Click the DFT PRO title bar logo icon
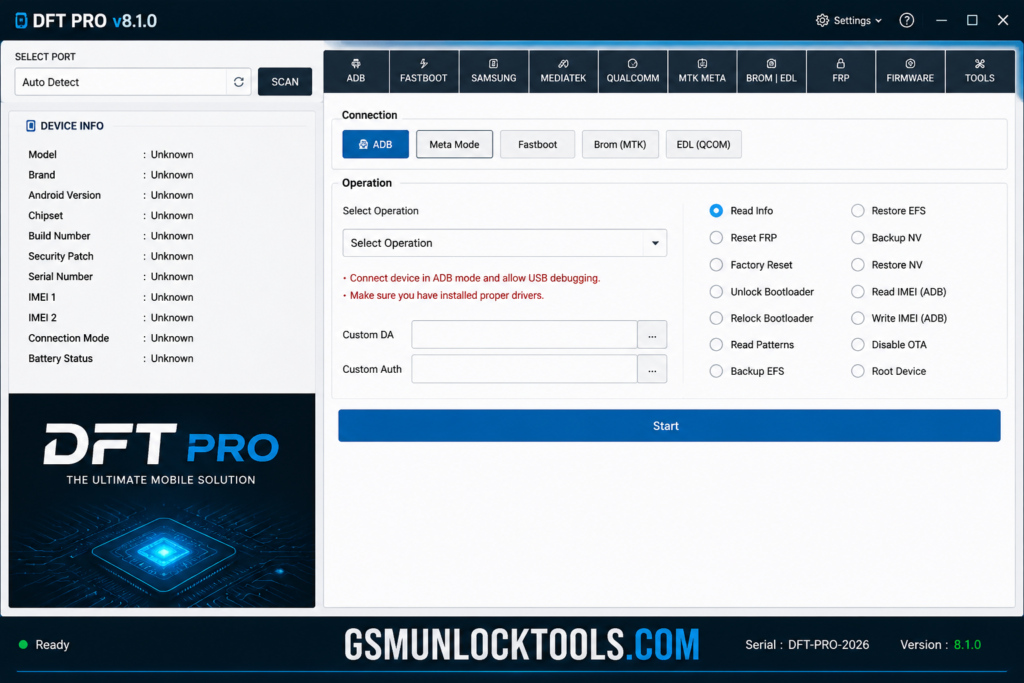Viewport: 1024px width, 683px height. 21,21
